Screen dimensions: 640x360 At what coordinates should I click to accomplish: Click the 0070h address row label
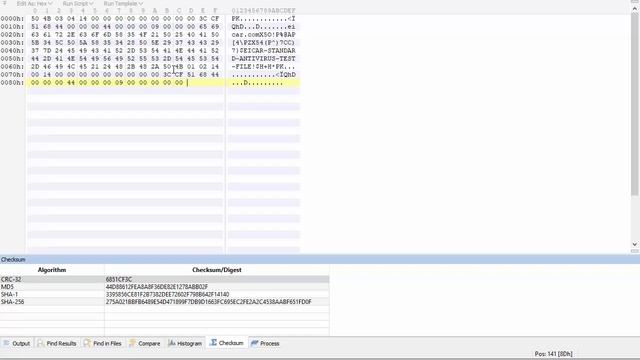point(12,75)
